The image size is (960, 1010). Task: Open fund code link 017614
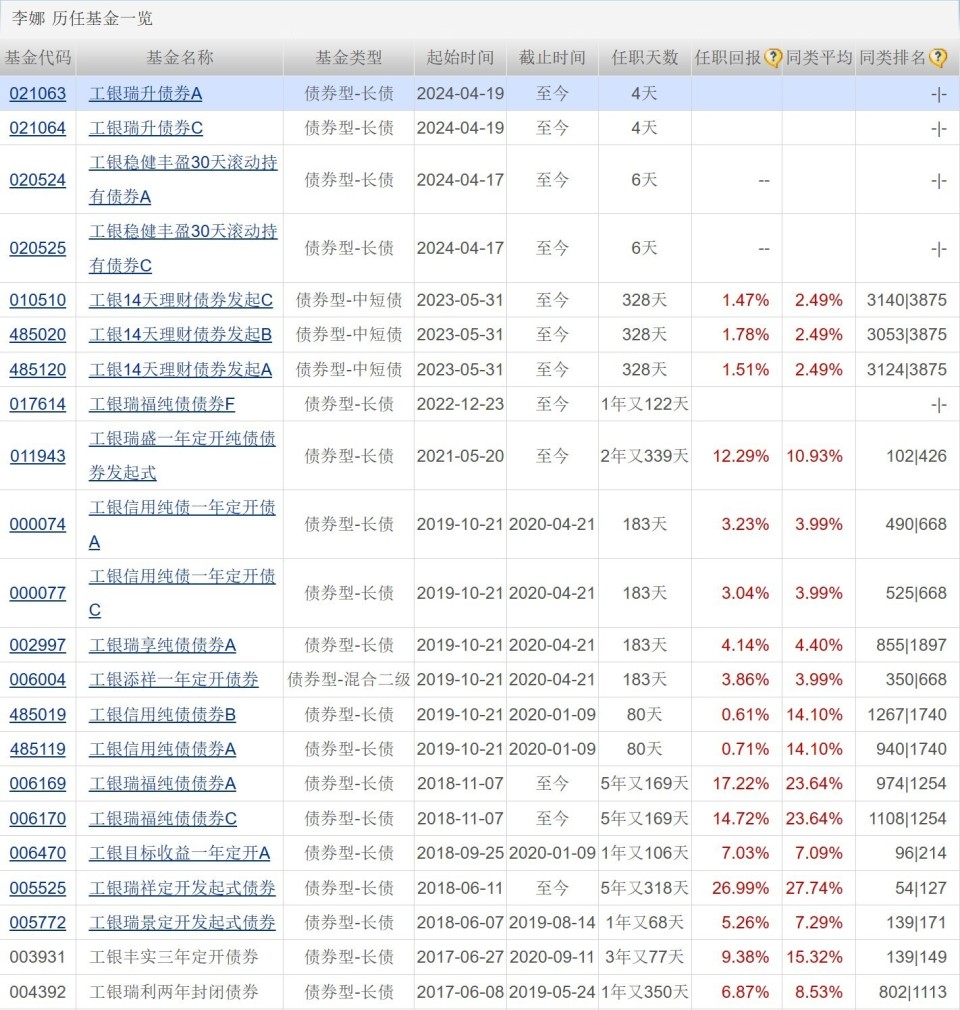(x=37, y=405)
